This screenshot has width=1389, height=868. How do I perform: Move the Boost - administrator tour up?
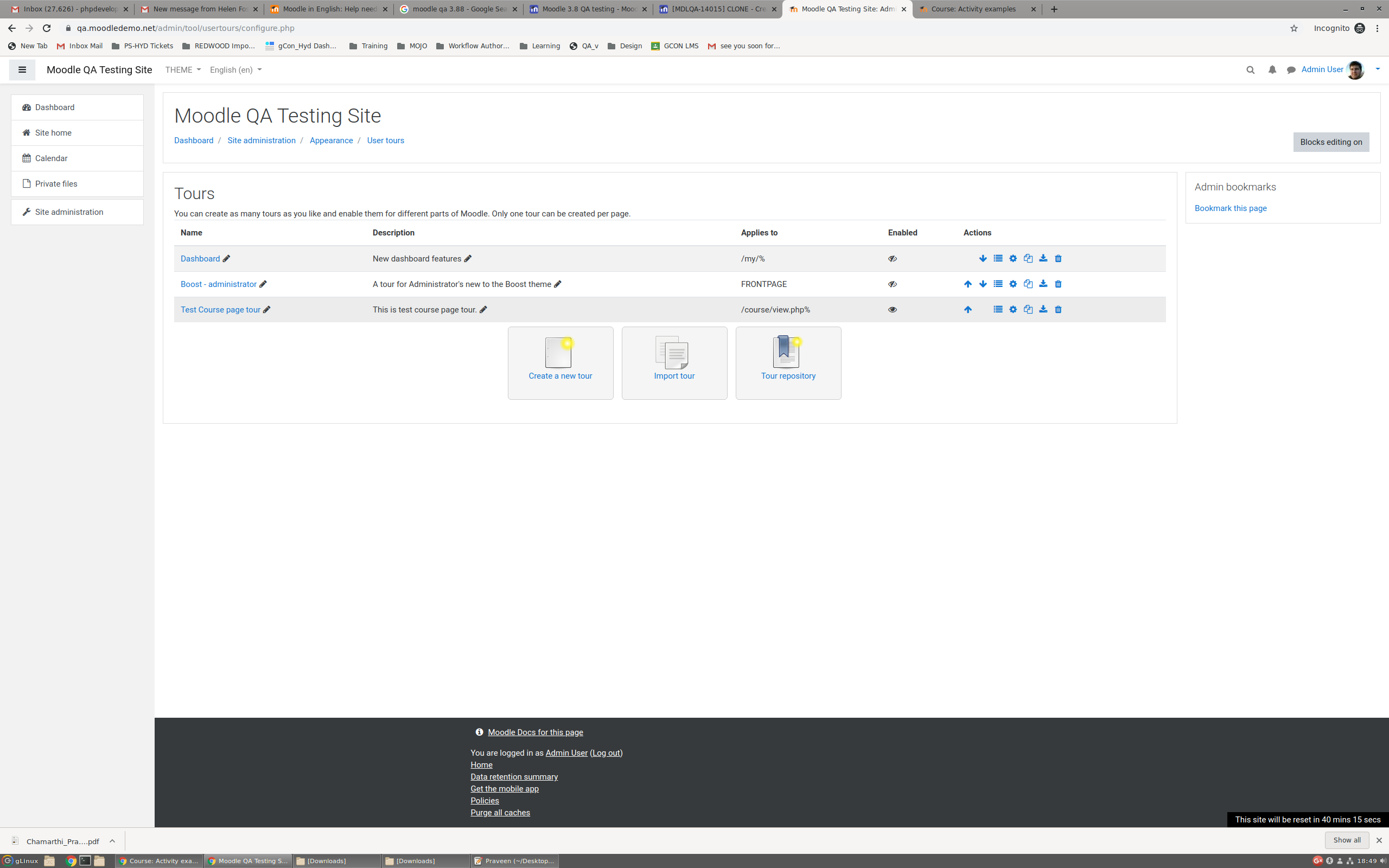(x=968, y=284)
